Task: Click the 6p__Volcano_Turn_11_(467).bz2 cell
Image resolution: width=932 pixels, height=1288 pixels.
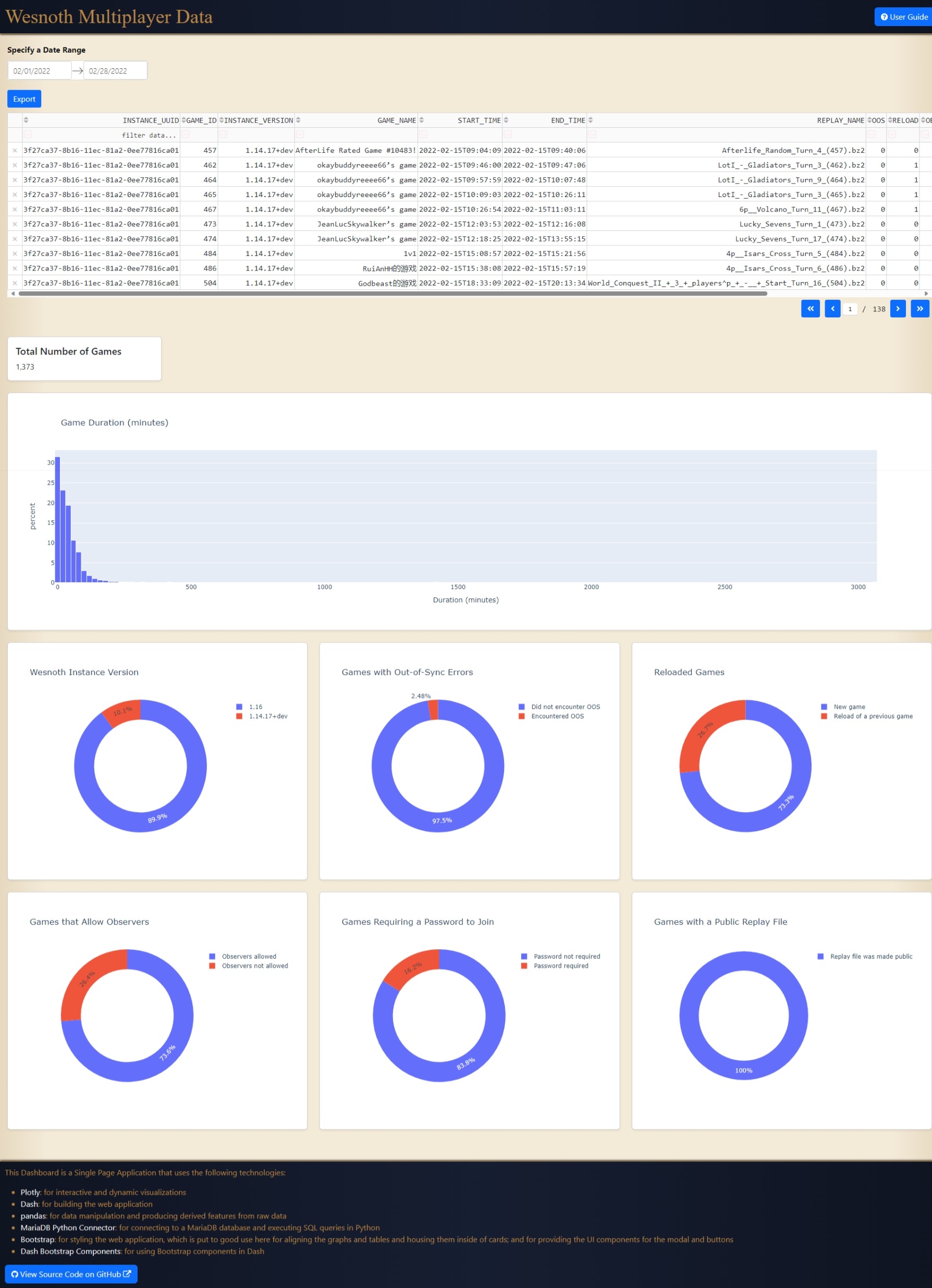Action: 727,210
